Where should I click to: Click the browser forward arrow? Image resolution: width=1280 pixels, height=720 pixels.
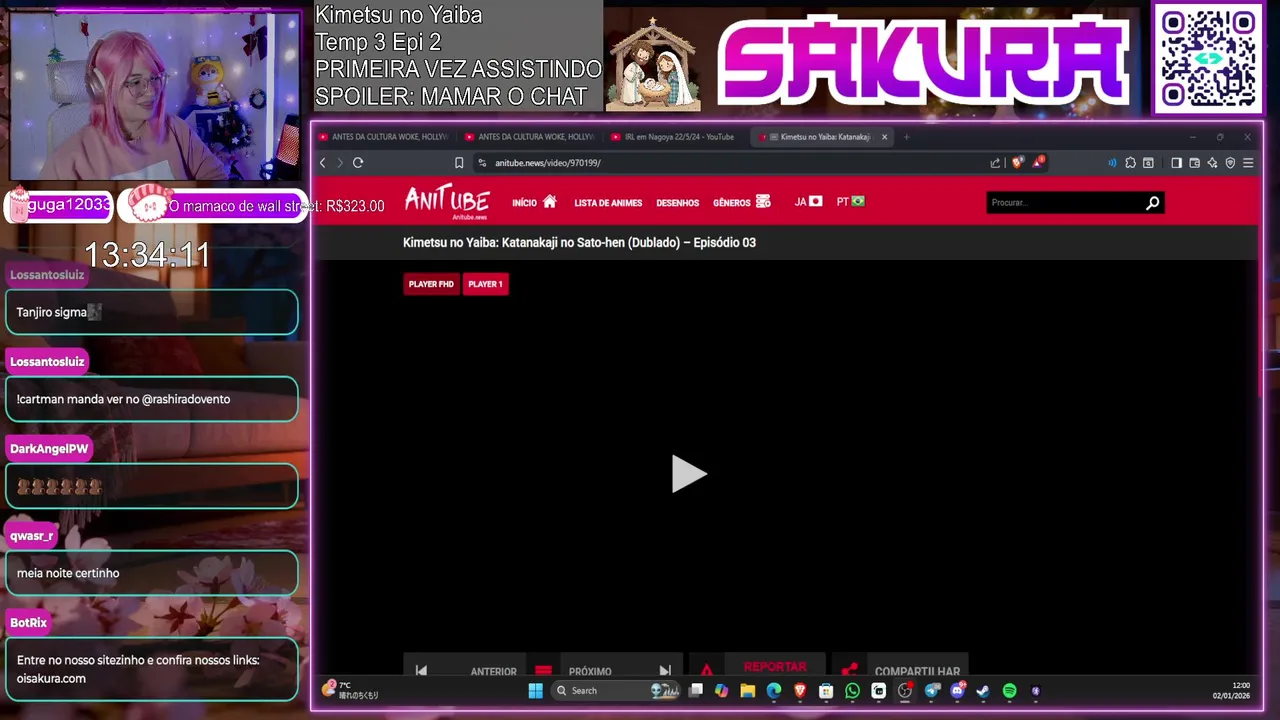point(340,163)
